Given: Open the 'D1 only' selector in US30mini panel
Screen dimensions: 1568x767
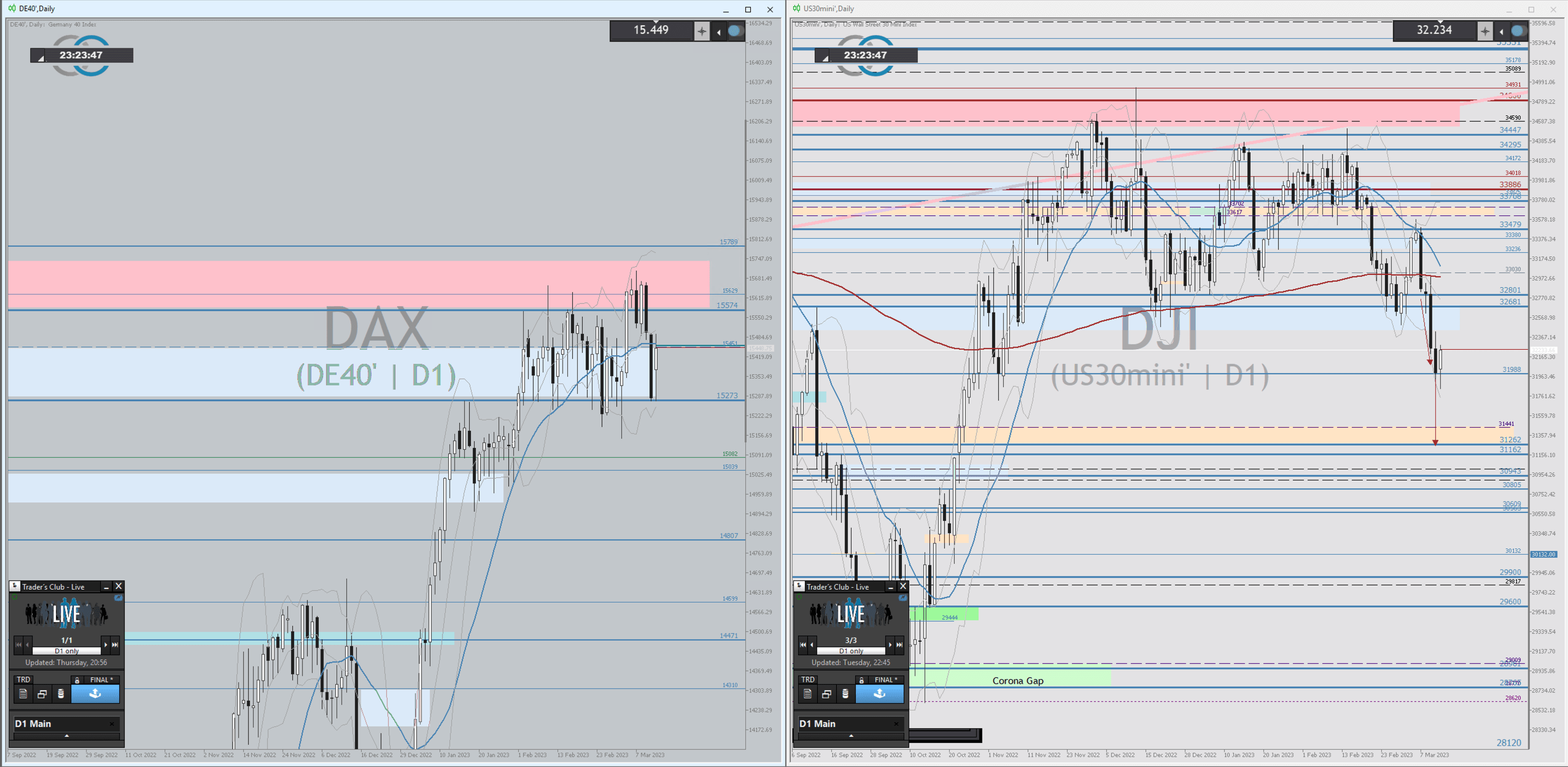Looking at the screenshot, I should (851, 651).
